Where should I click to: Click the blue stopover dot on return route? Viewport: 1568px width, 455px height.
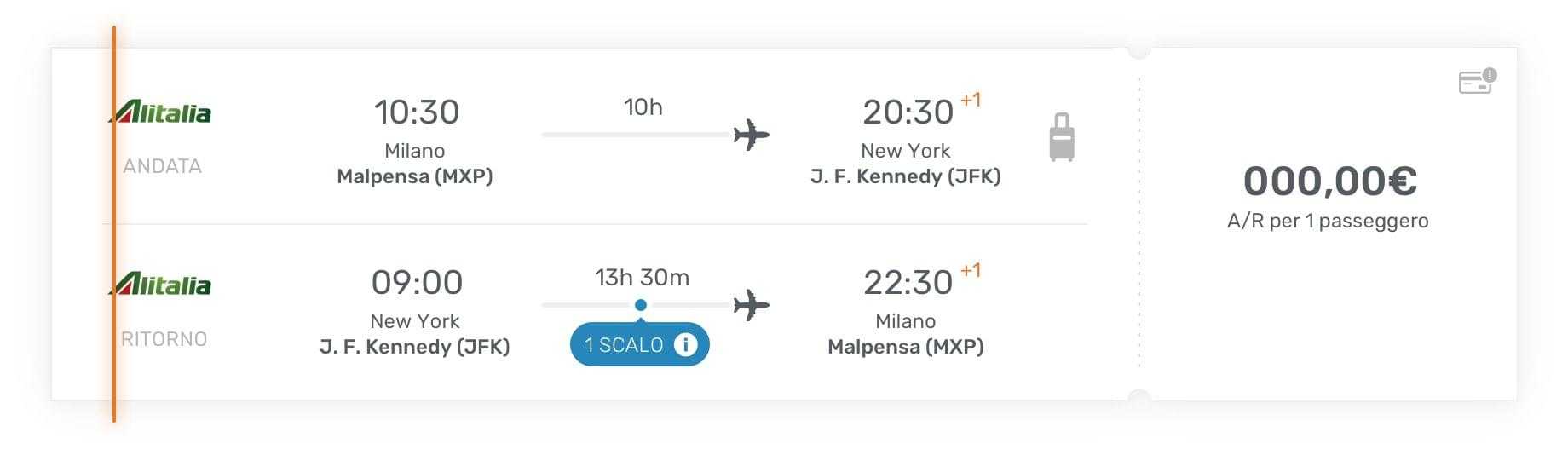tap(641, 305)
